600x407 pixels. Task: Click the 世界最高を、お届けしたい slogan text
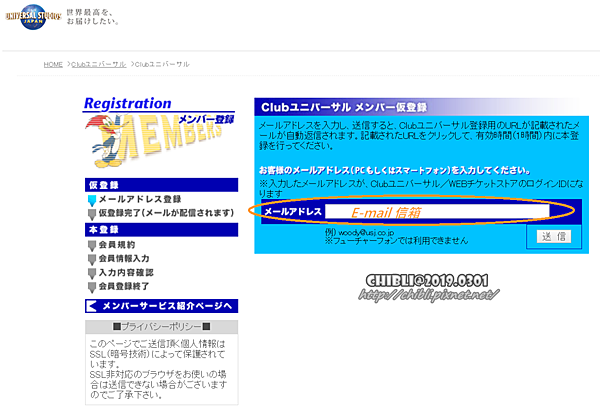(92, 17)
